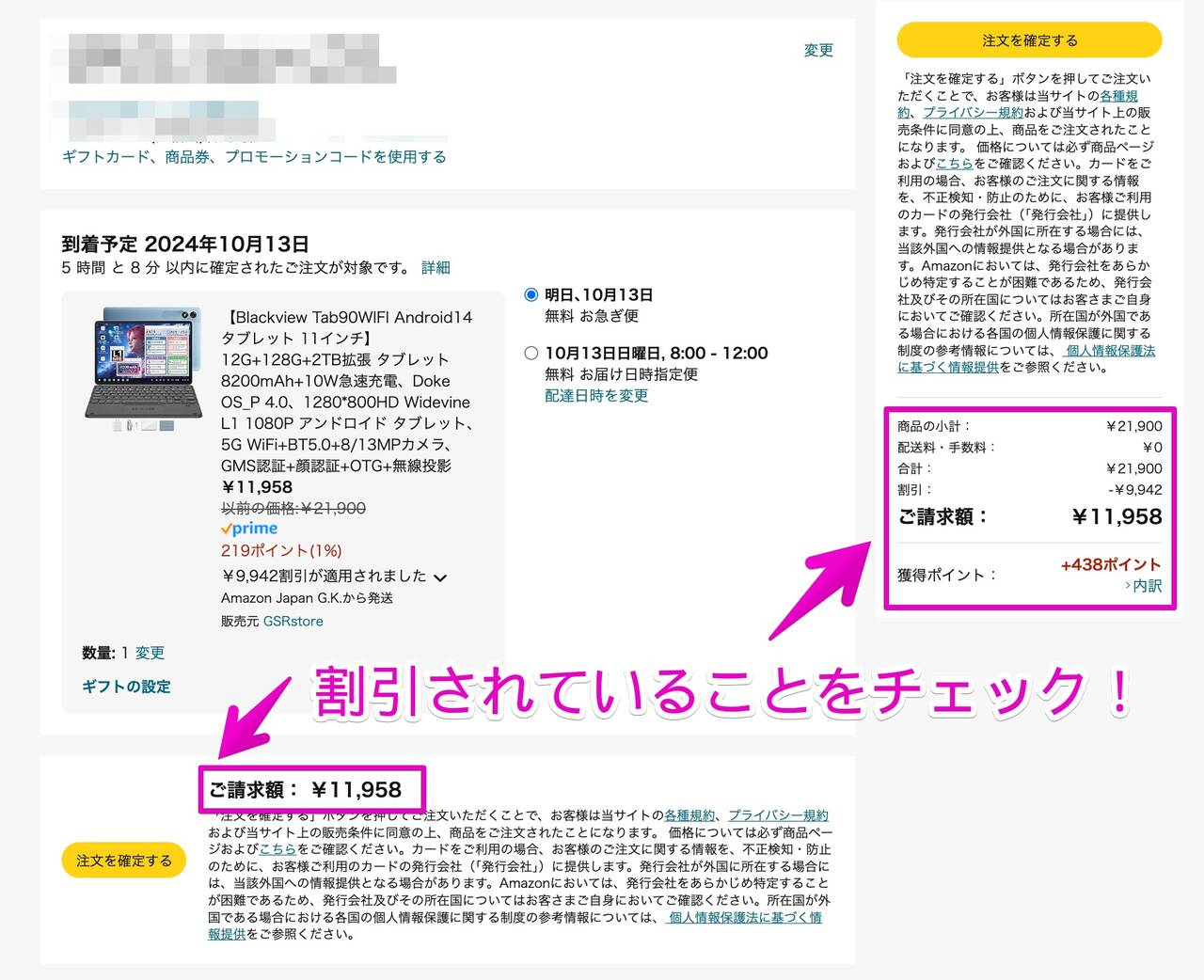Expand the ¥9,942割引 applied discount chevron

440,577
